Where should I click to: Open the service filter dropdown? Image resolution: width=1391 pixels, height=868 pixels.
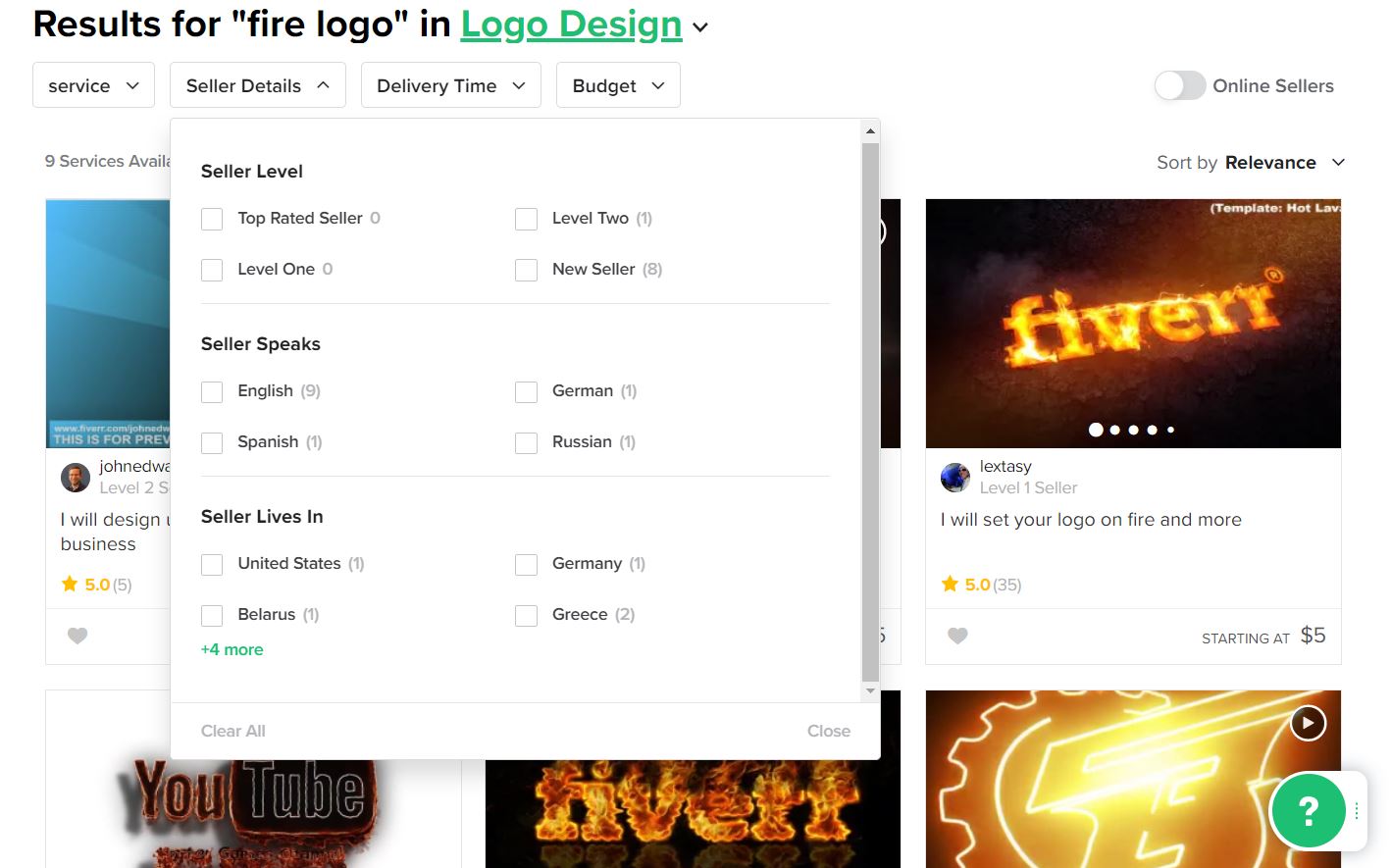(93, 85)
